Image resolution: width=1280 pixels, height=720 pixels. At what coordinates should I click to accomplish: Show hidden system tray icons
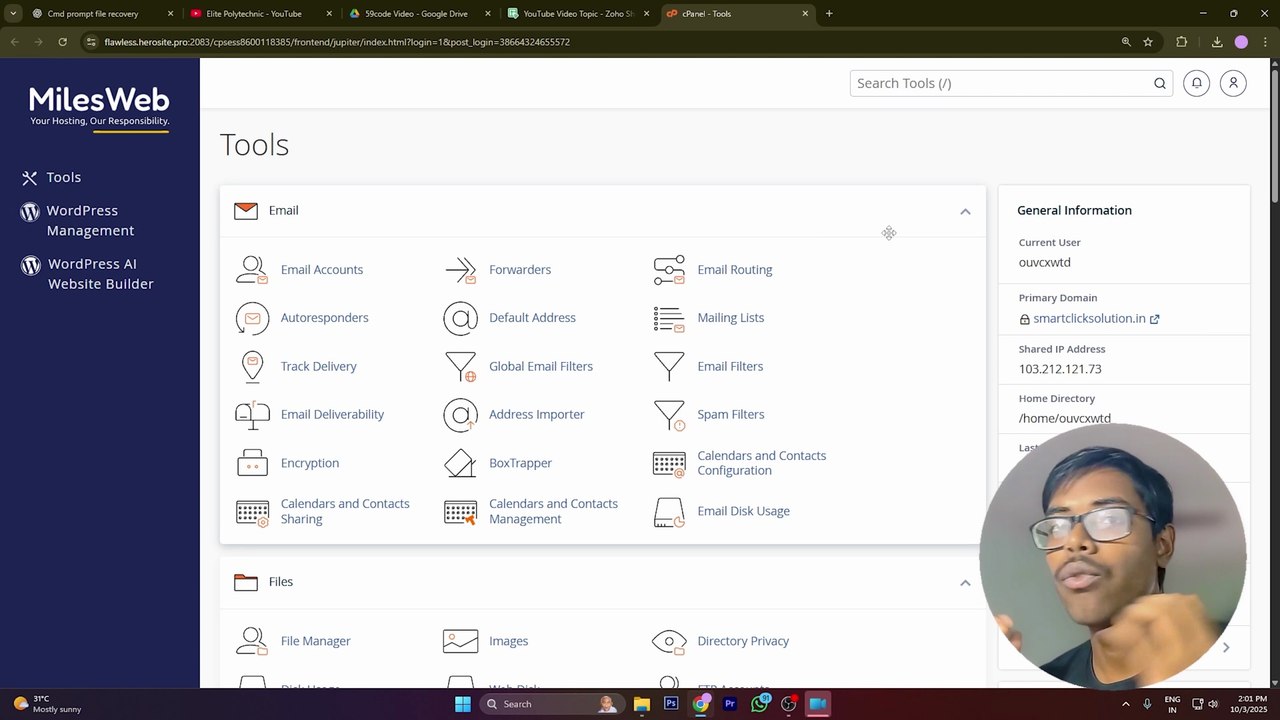click(x=1125, y=704)
